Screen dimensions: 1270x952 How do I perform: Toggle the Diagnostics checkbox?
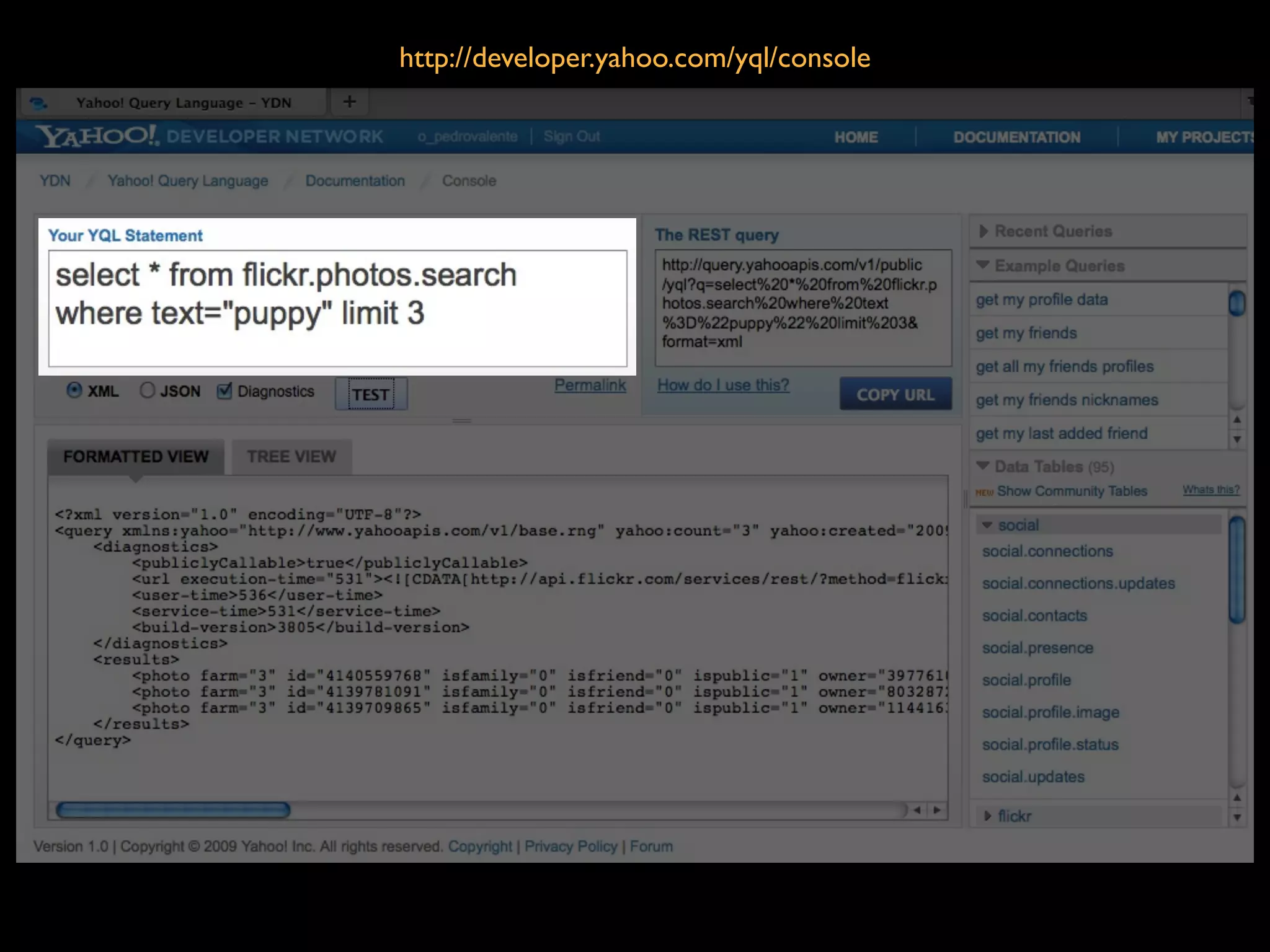(224, 390)
